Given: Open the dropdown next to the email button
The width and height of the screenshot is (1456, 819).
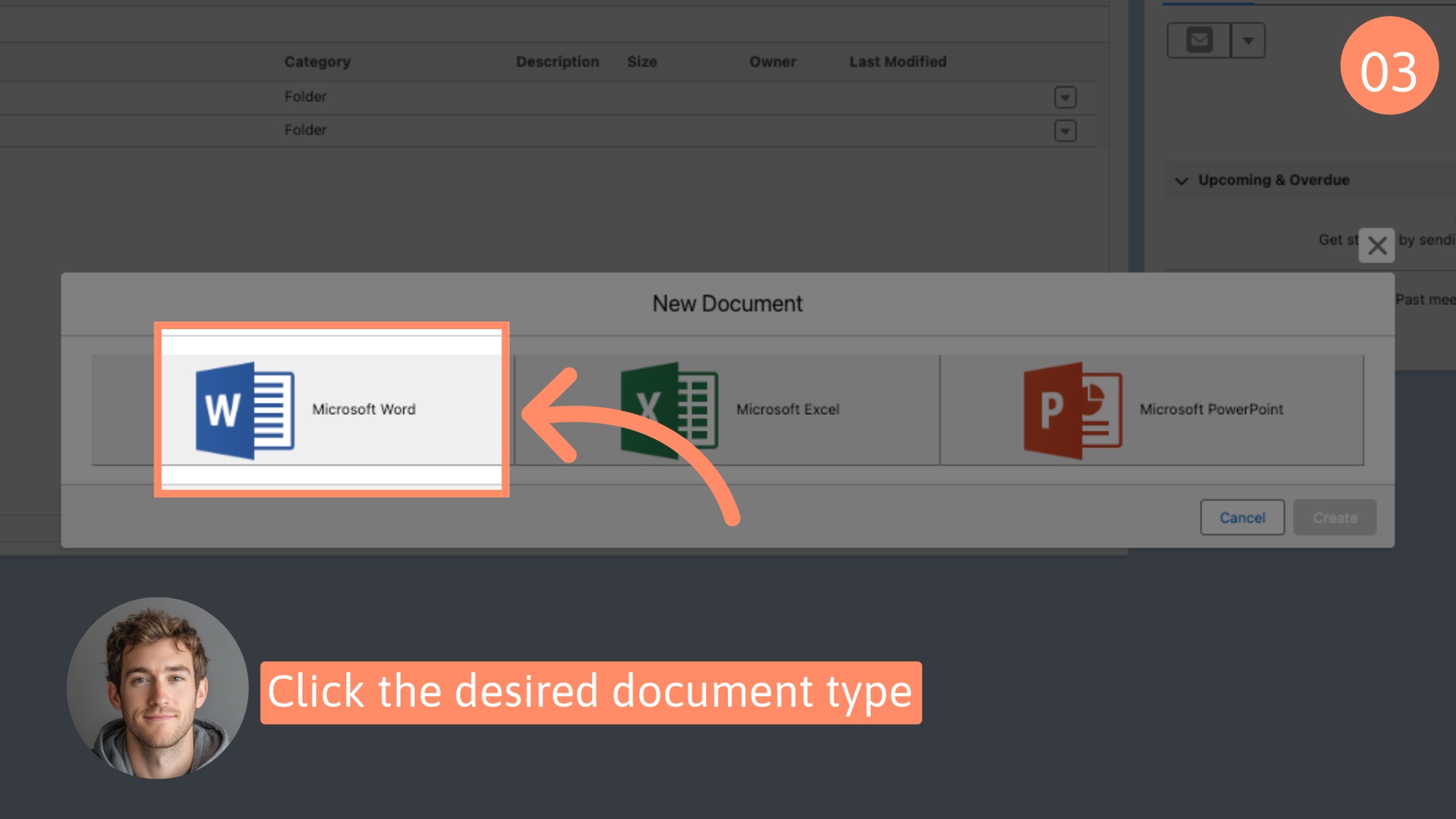Looking at the screenshot, I should point(1248,40).
